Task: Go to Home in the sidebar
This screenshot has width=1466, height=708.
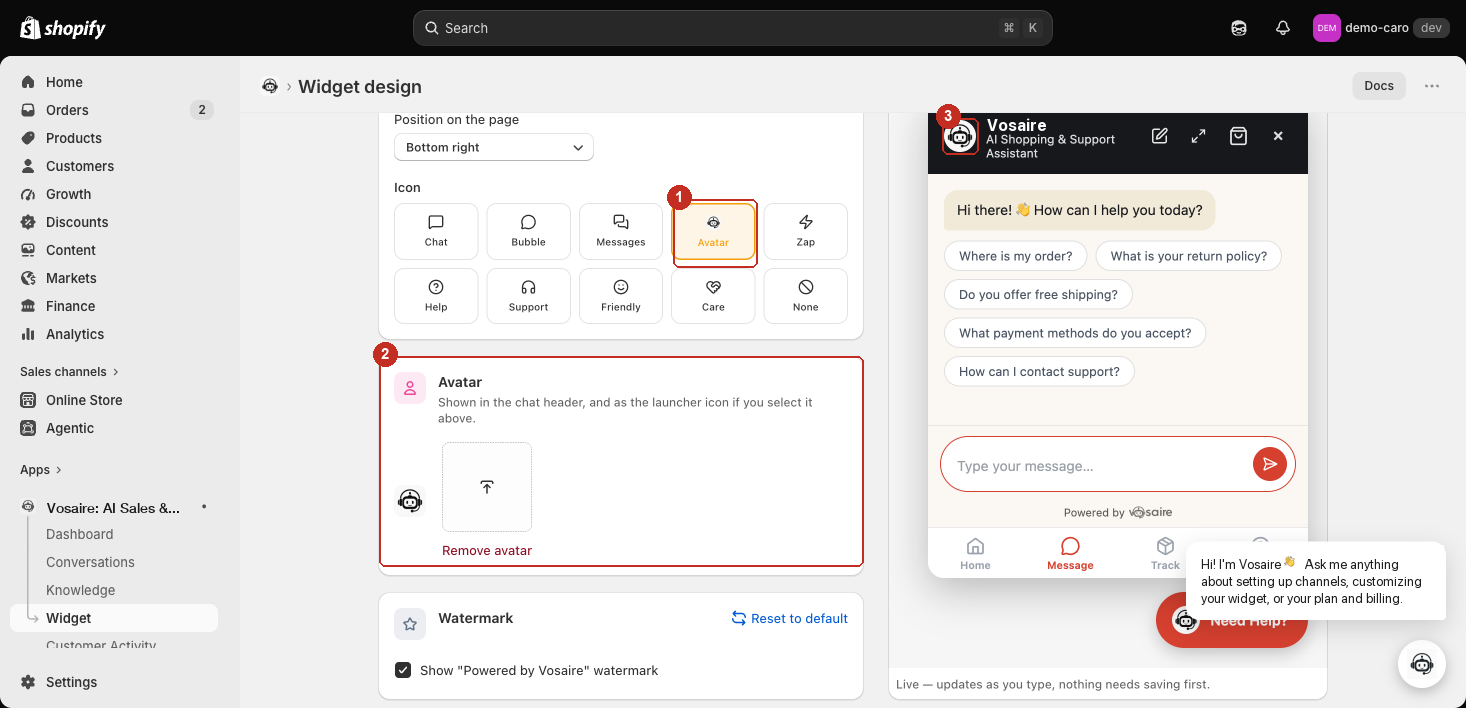Action: 114,82
